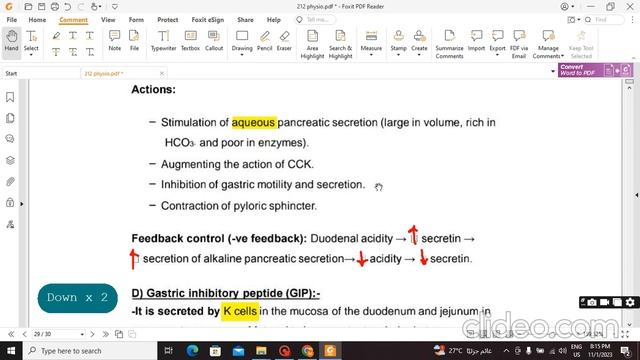Click Summarize Comments
Image resolution: width=640 pixels, height=360 pixels.
(449, 44)
